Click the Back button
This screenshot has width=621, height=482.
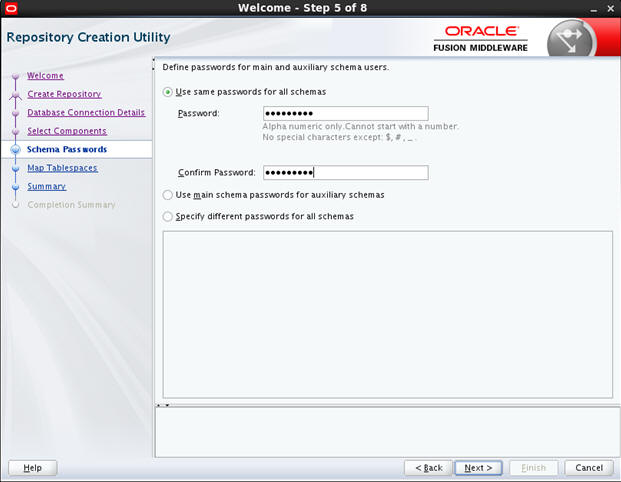[428, 468]
